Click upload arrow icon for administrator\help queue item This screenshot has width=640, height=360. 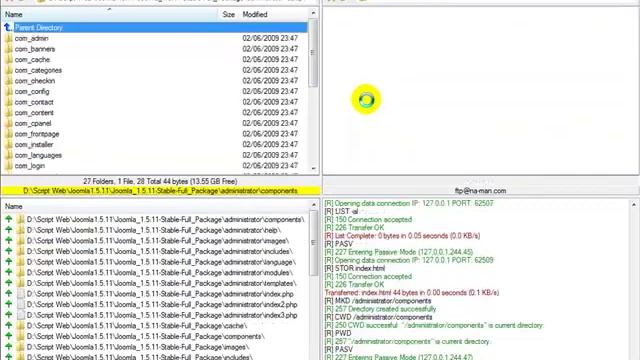pyautogui.click(x=9, y=230)
